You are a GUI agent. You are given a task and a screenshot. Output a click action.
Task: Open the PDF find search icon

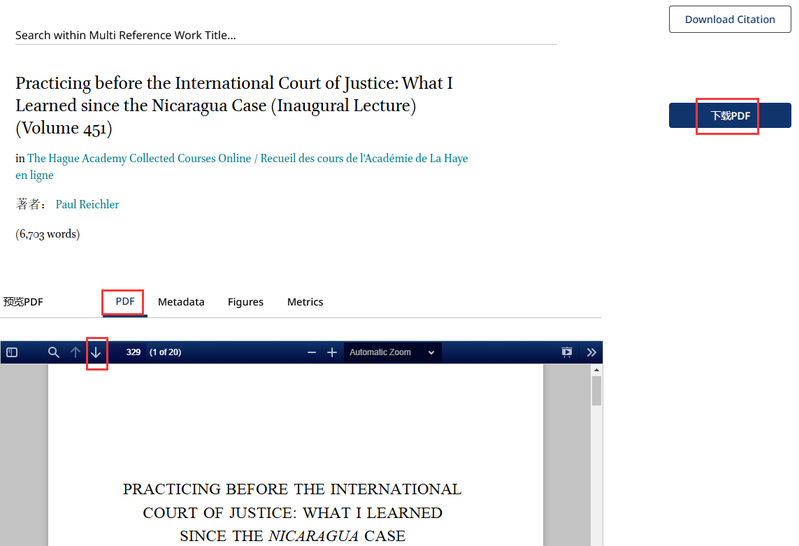click(x=54, y=353)
